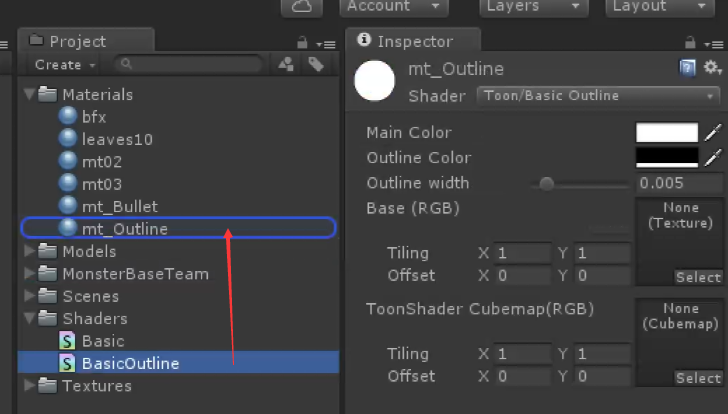Select the mt02 material sphere icon

[x=68, y=161]
